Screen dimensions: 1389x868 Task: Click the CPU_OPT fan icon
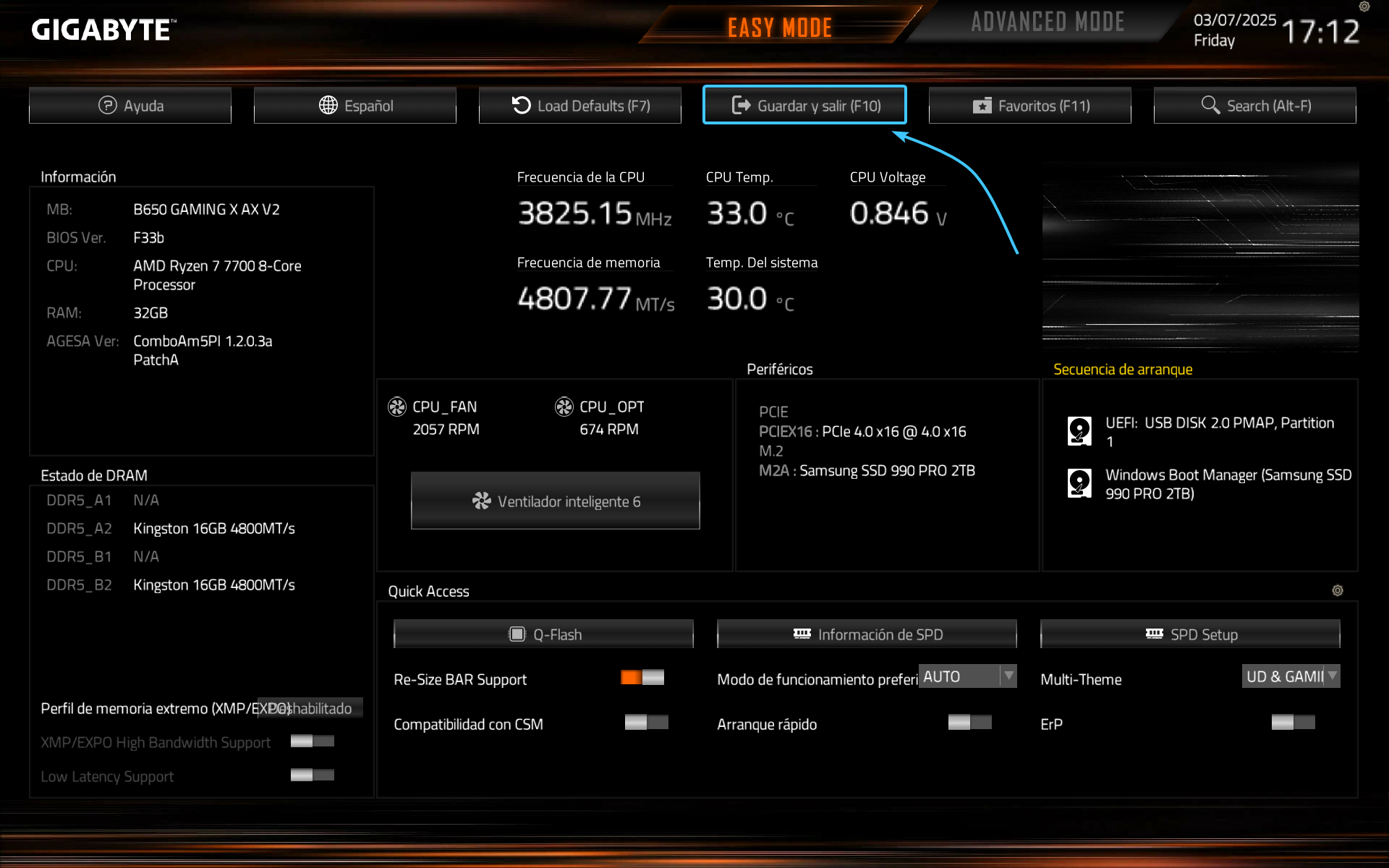pyautogui.click(x=564, y=407)
